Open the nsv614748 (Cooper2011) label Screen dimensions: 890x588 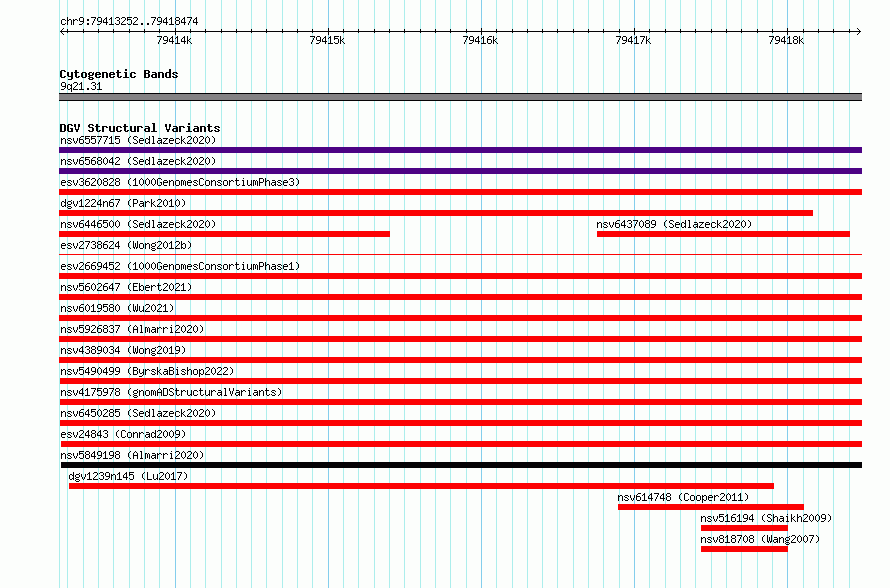pos(683,497)
